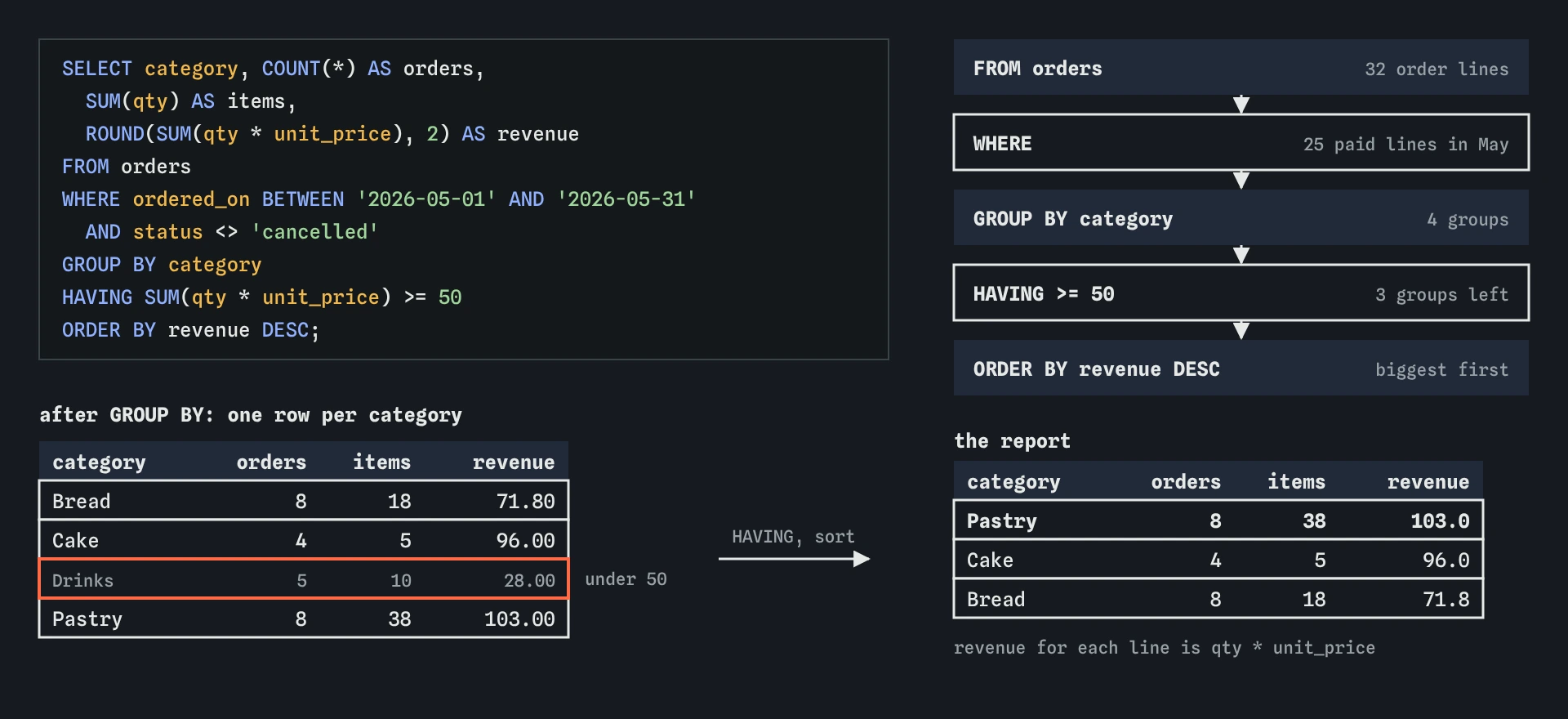Select the "biggest first" note
The width and height of the screenshot is (1568, 719).
pos(1441,370)
